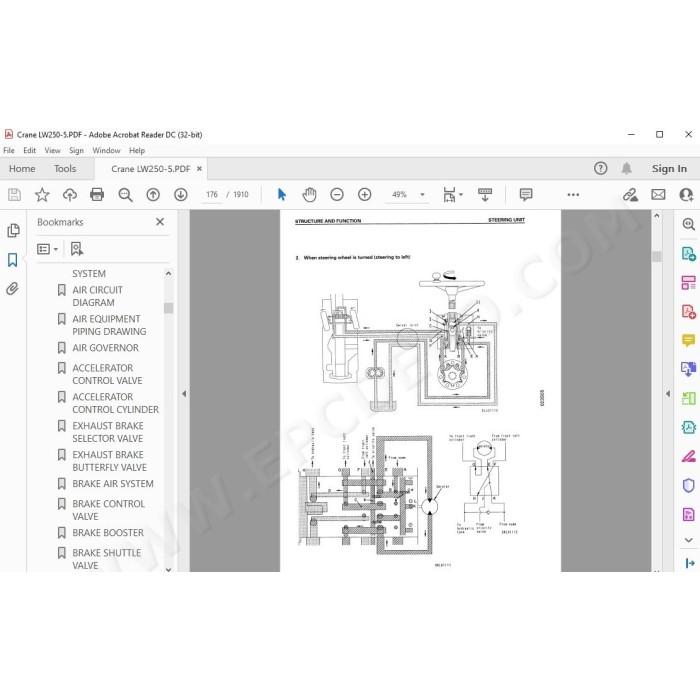This screenshot has width=700, height=700.
Task: Open BRAKE CONTROL VALVE bookmark
Action: coord(108,510)
